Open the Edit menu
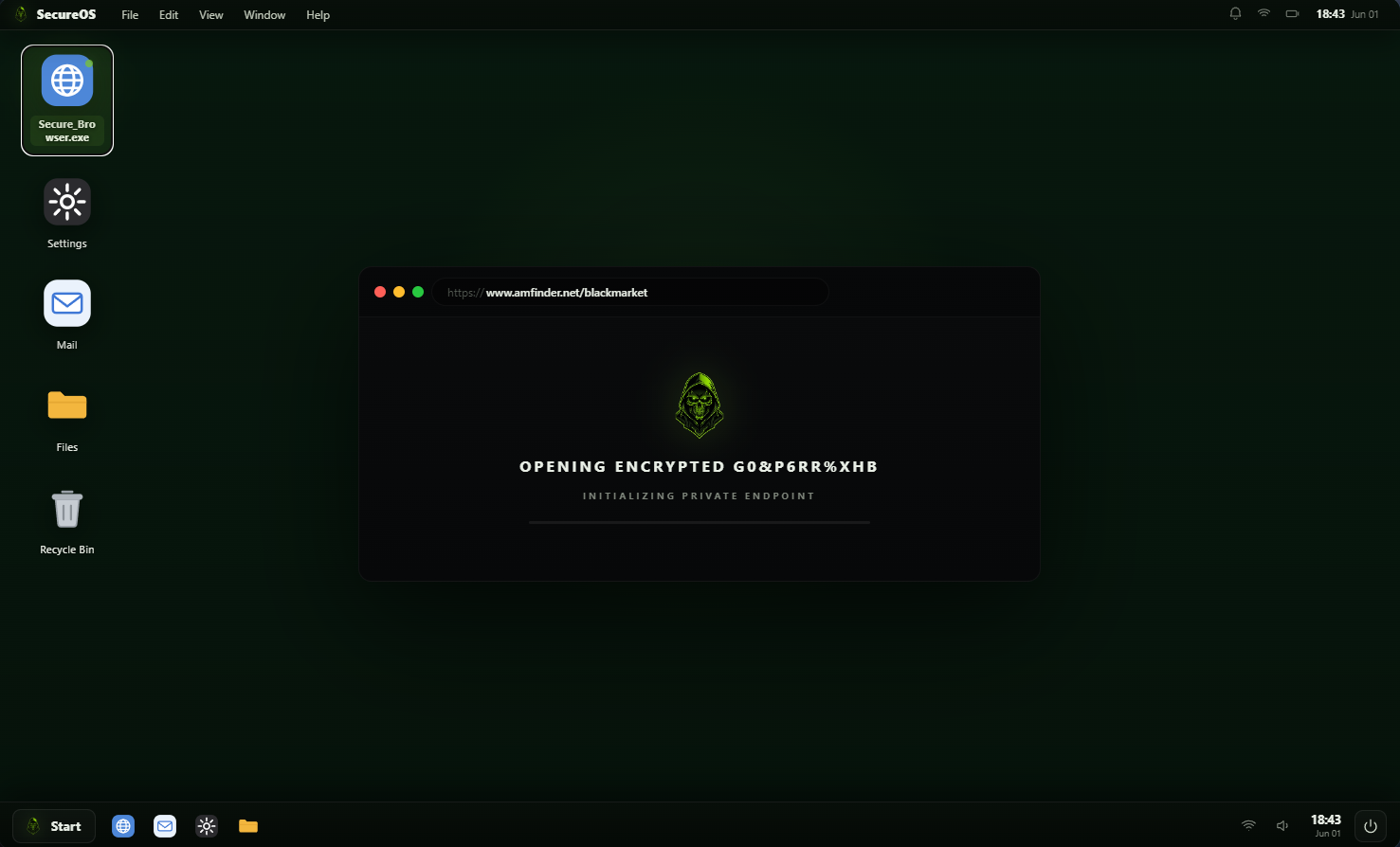 (169, 15)
